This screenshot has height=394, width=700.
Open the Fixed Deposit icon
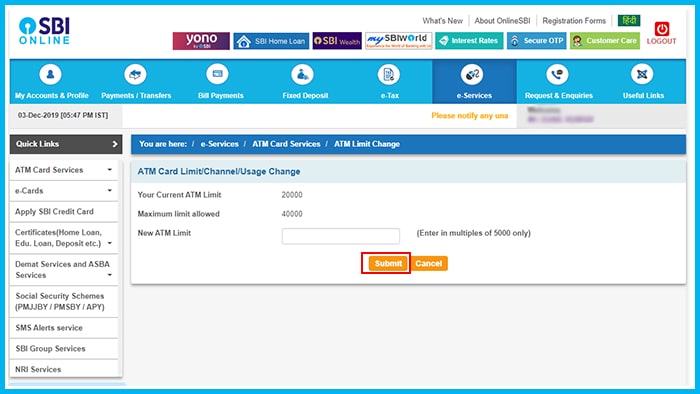302,74
